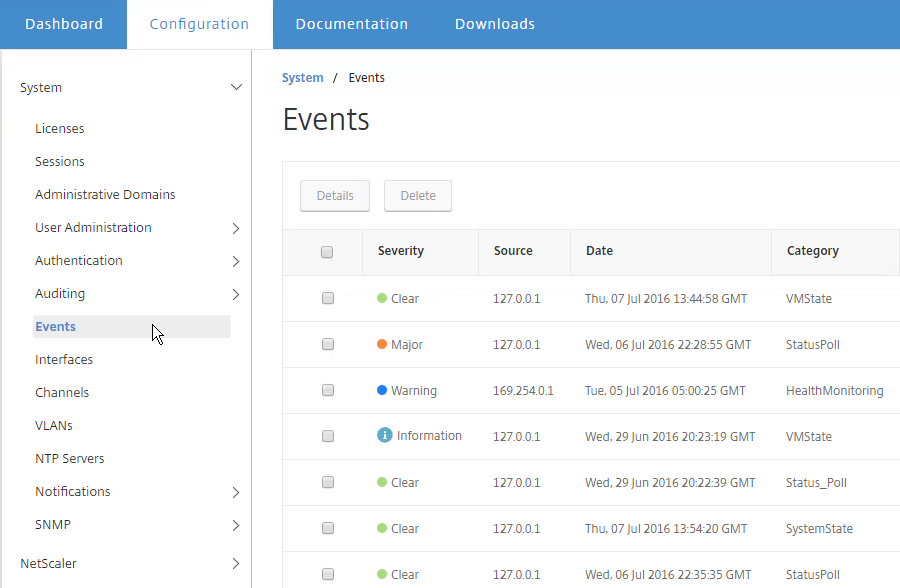Click the SystemState category cell
The image size is (900, 588).
819,528
